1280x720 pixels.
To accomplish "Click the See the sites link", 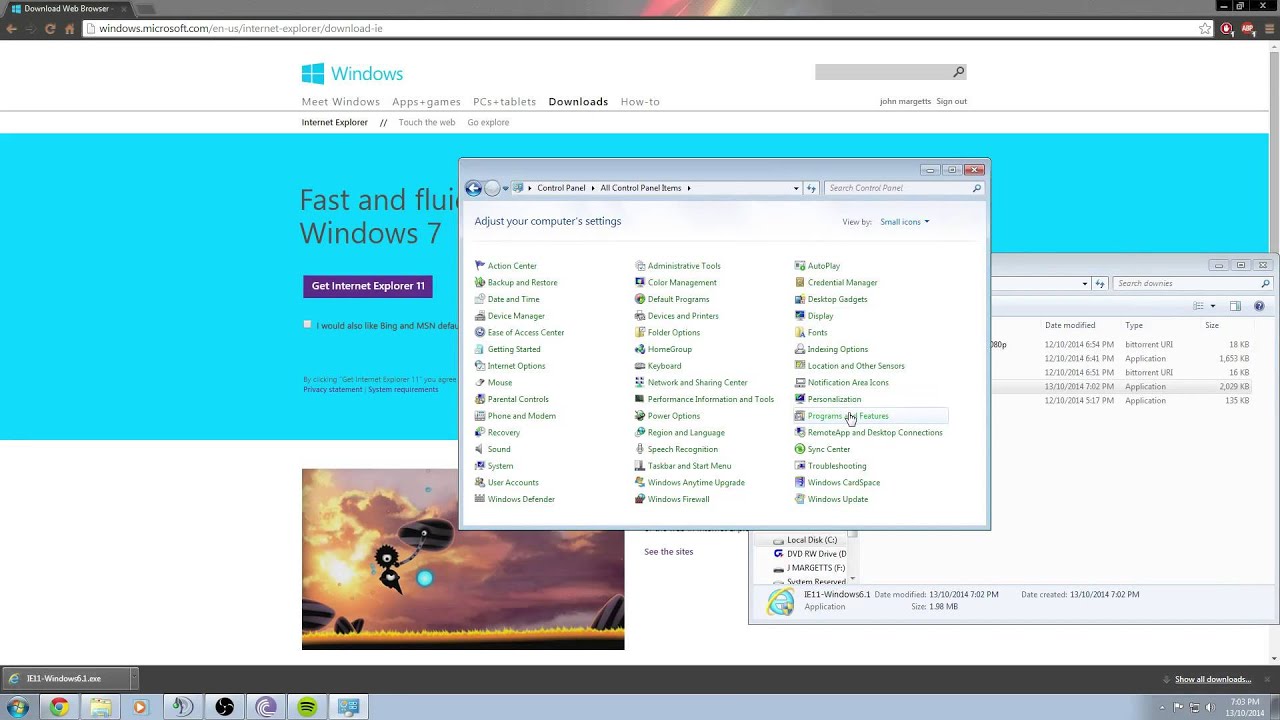I will pyautogui.click(x=668, y=552).
